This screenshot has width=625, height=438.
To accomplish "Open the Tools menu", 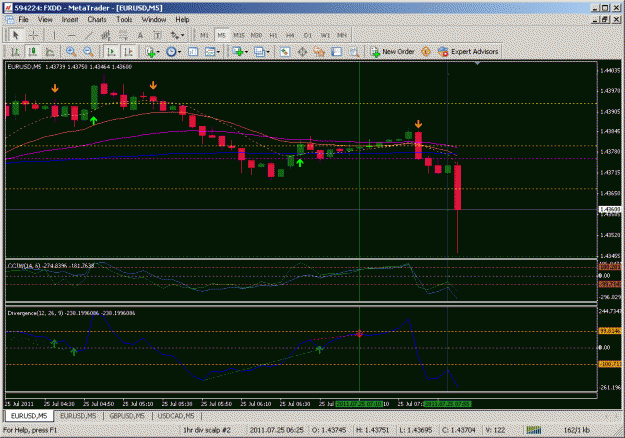I will point(124,20).
